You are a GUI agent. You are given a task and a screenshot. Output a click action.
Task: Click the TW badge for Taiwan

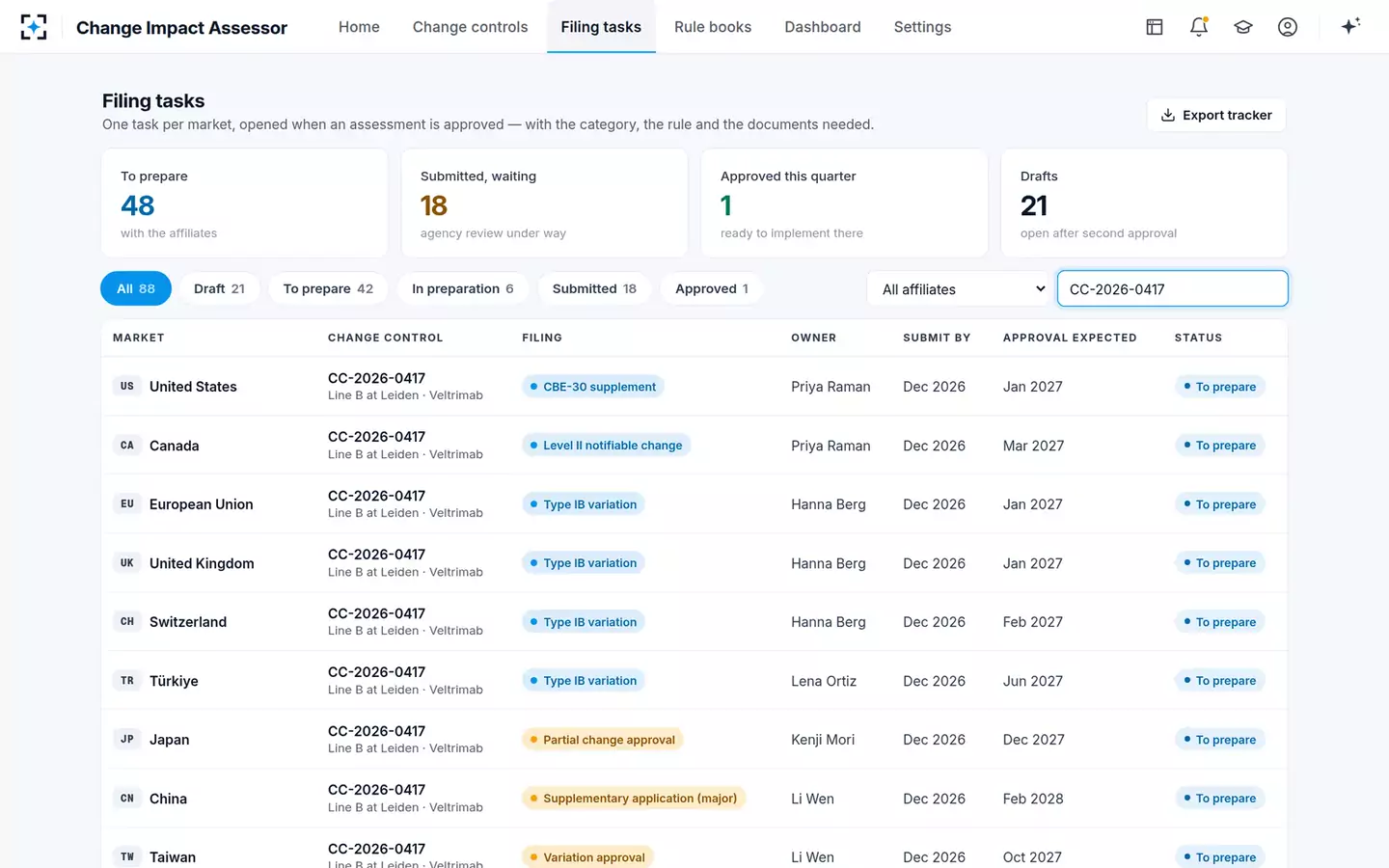click(127, 857)
